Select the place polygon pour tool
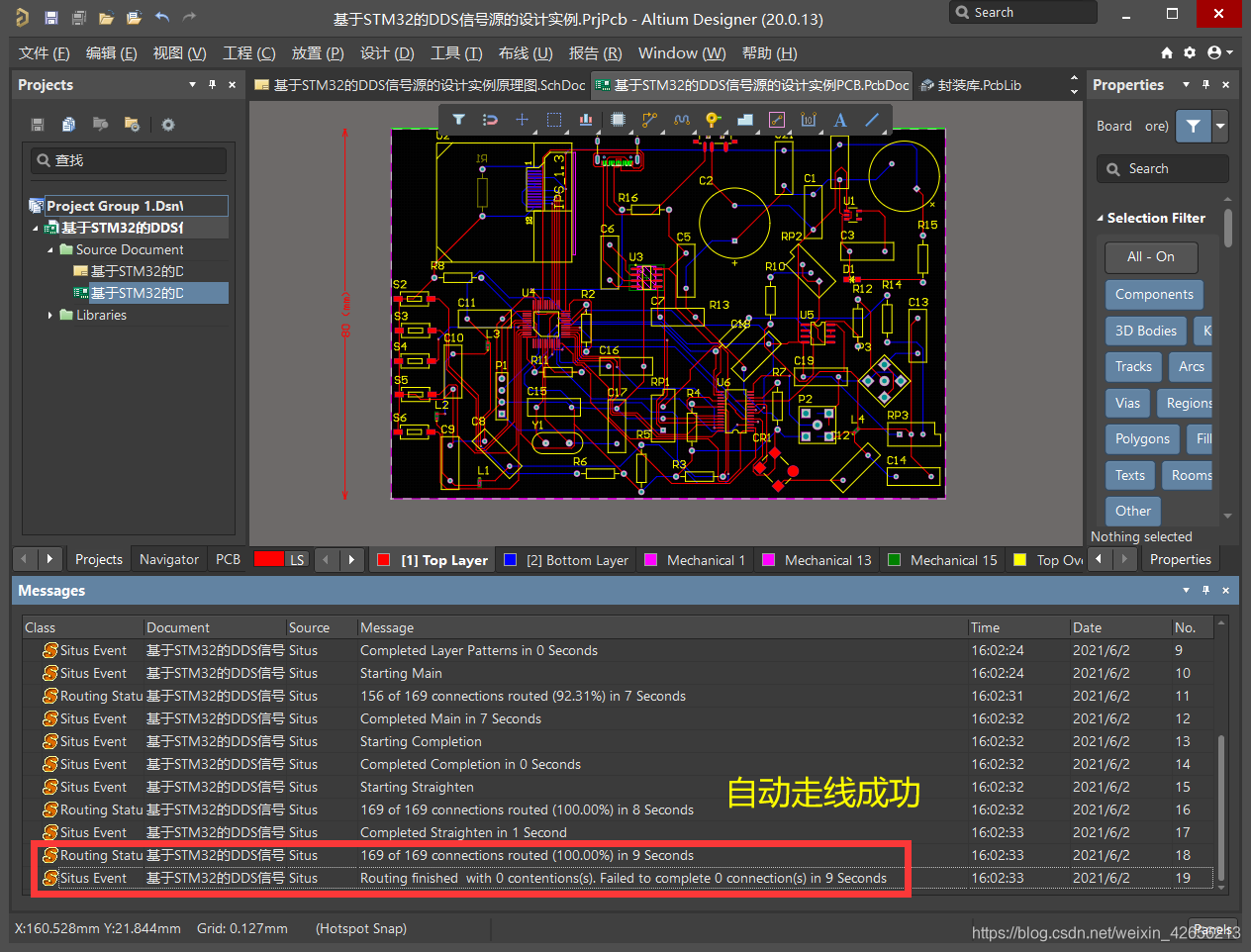The width and height of the screenshot is (1251, 952). 745,120
